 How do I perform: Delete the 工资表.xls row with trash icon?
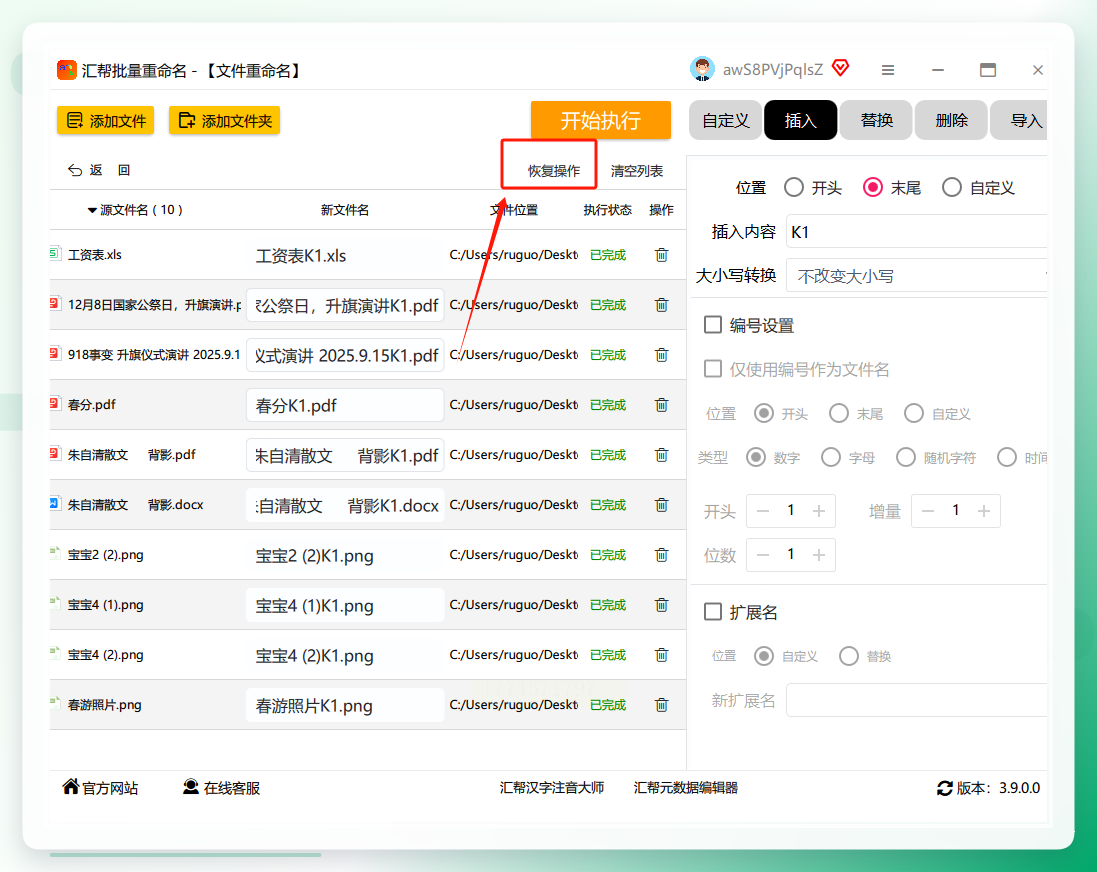661,255
